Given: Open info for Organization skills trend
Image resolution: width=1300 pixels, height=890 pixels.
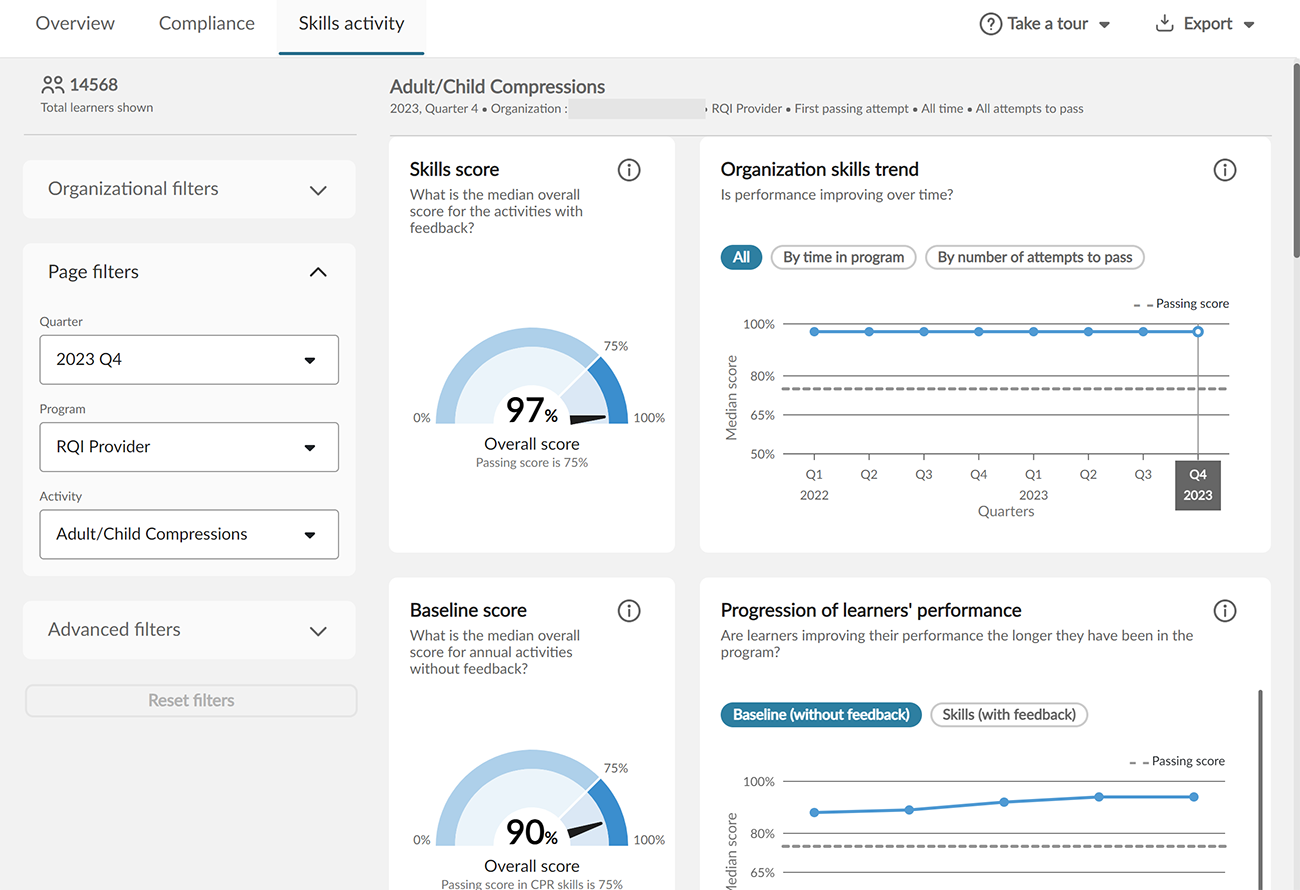Looking at the screenshot, I should click(1224, 170).
